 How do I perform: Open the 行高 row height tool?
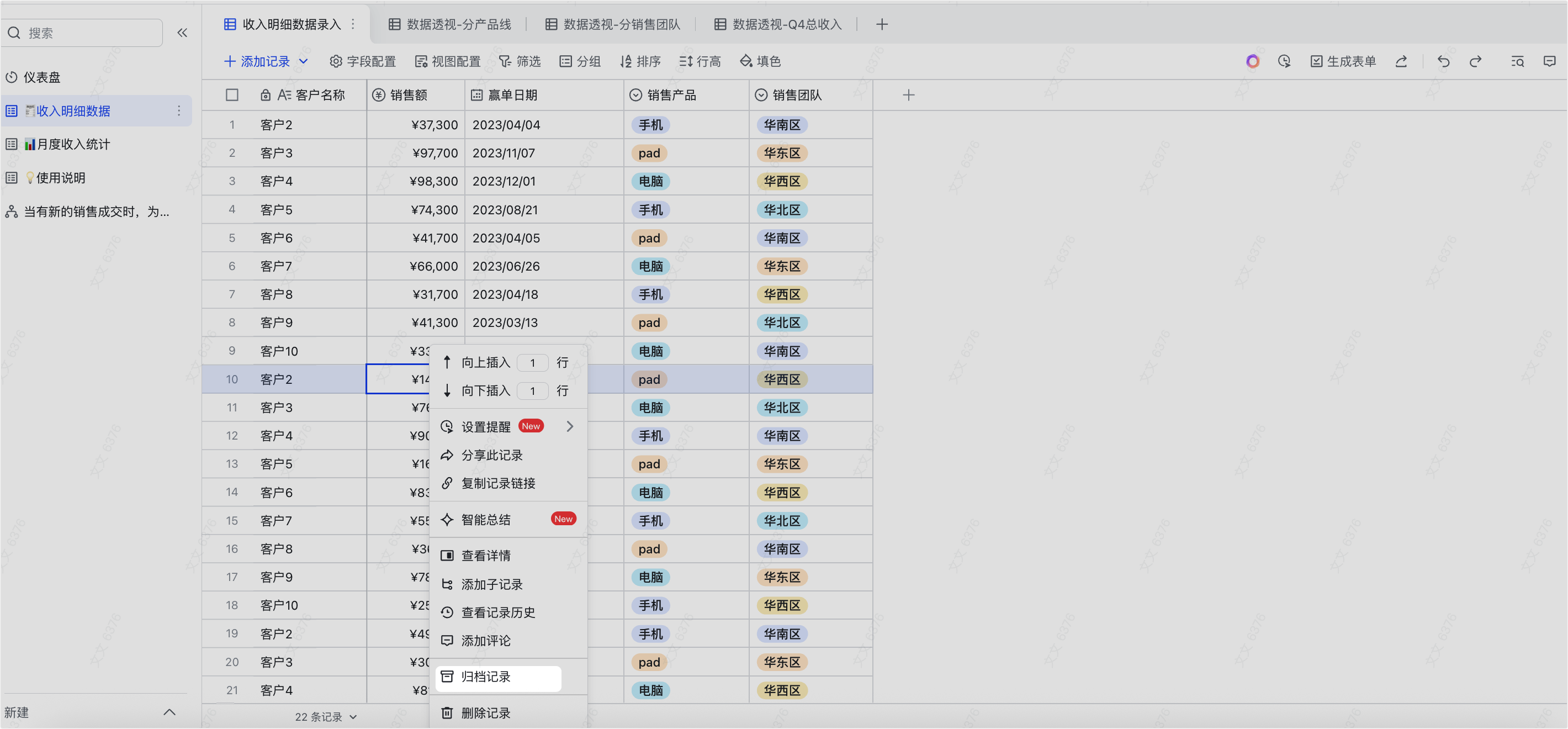pos(700,61)
